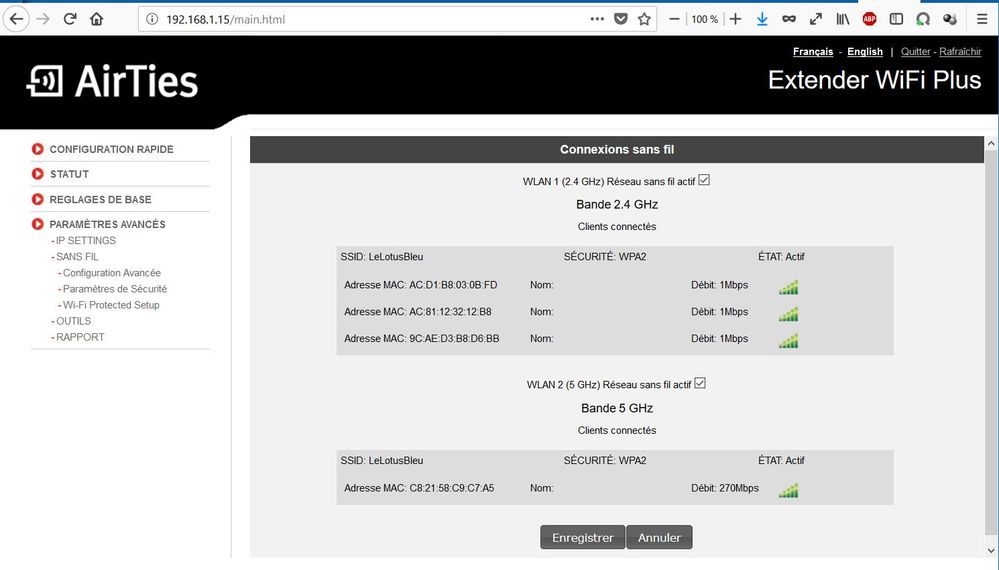
Task: Click the page scrollbar up arrow
Action: pos(991,144)
